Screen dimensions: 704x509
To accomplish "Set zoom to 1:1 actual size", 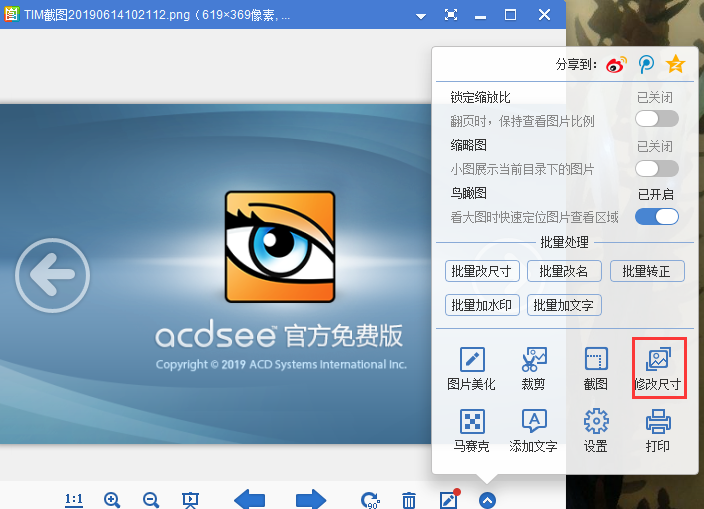I will (74, 500).
